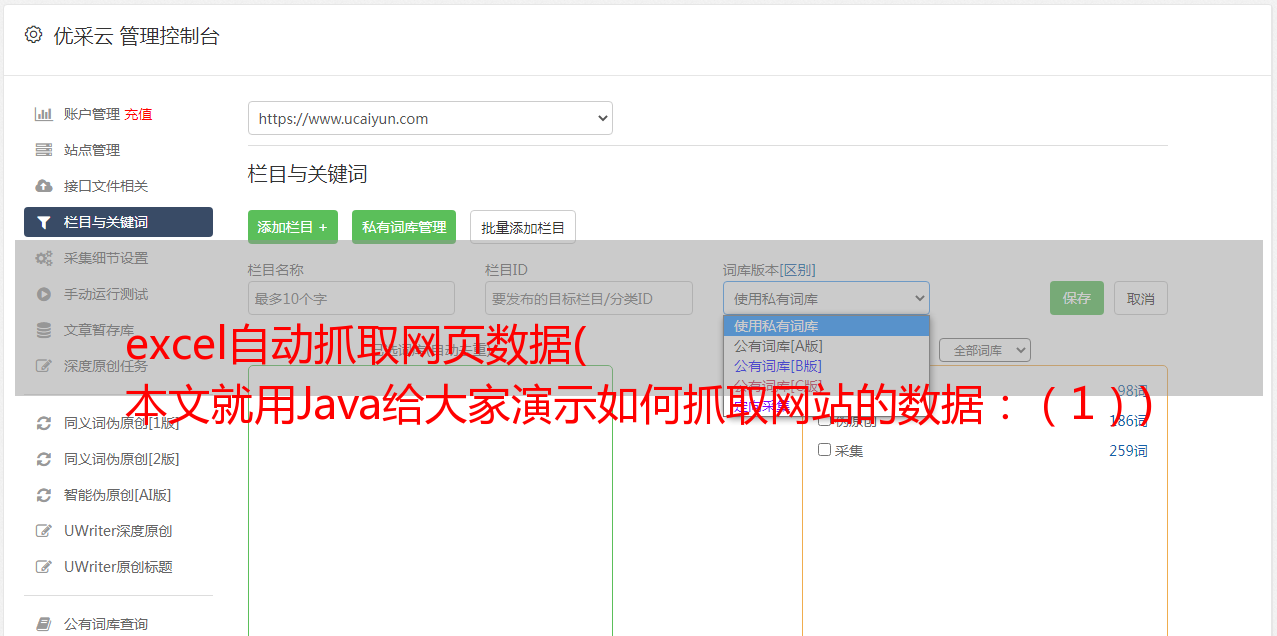Click the 接口文件相关 cloud upload icon
The height and width of the screenshot is (636, 1277).
43,186
